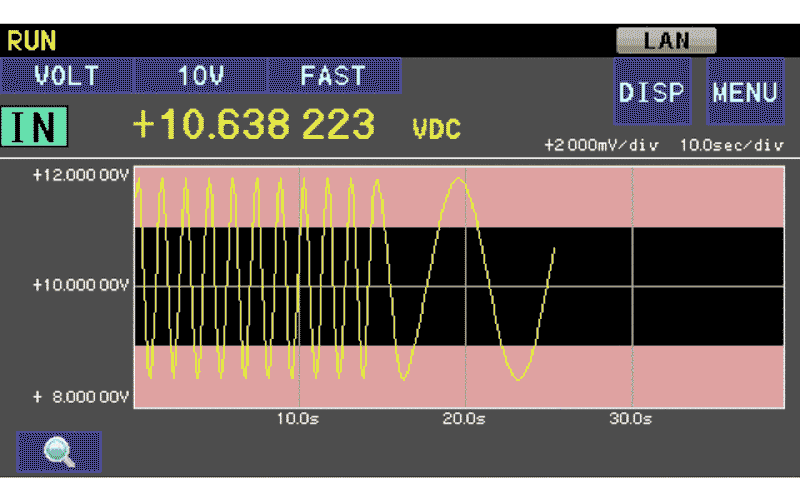Open the MENU button
Screen dimensions: 800x500
[x=745, y=91]
